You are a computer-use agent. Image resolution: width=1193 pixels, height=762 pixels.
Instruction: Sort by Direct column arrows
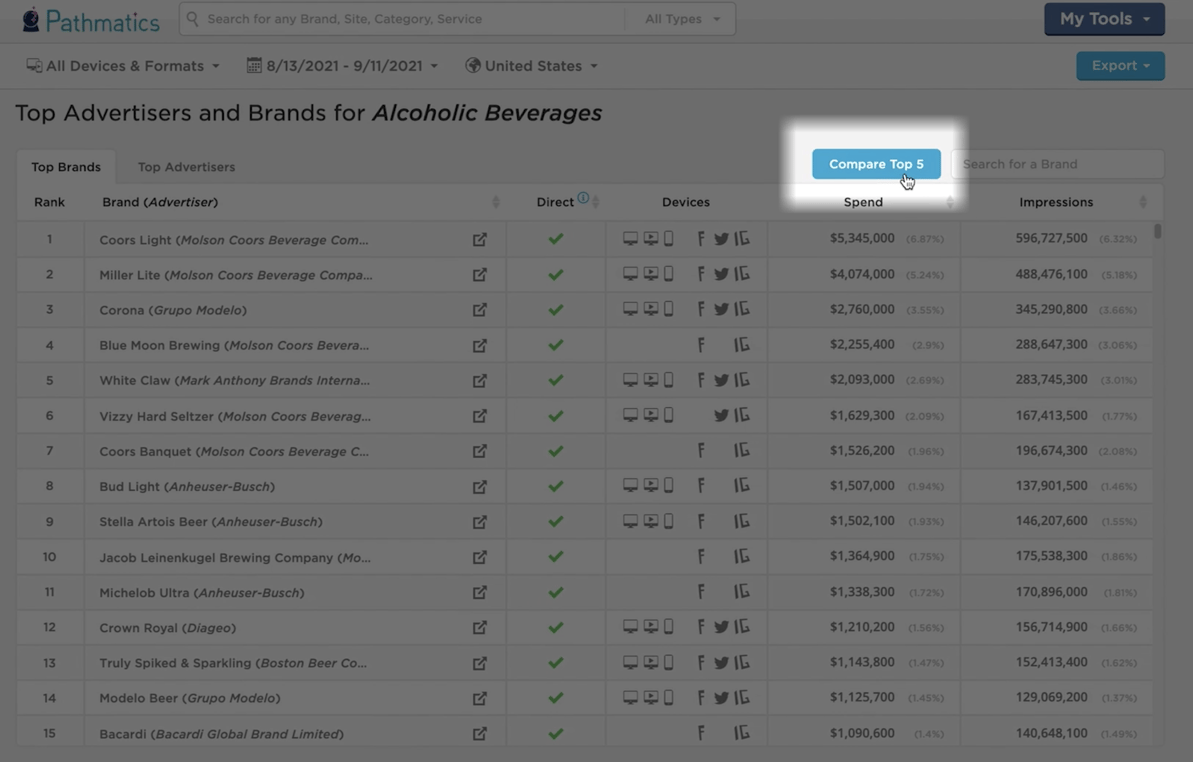[596, 202]
